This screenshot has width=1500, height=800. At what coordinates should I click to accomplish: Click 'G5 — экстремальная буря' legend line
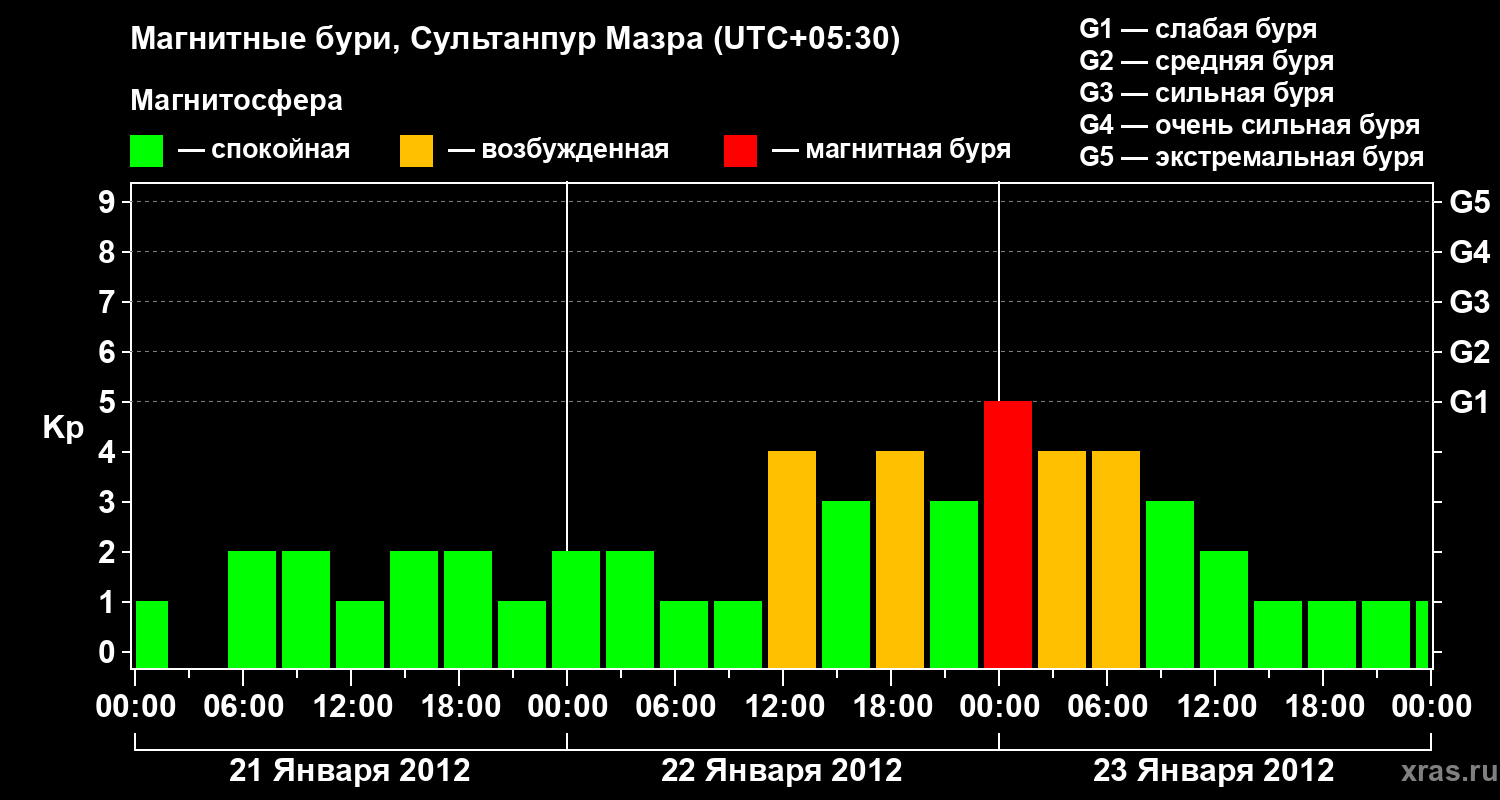(x=1252, y=157)
